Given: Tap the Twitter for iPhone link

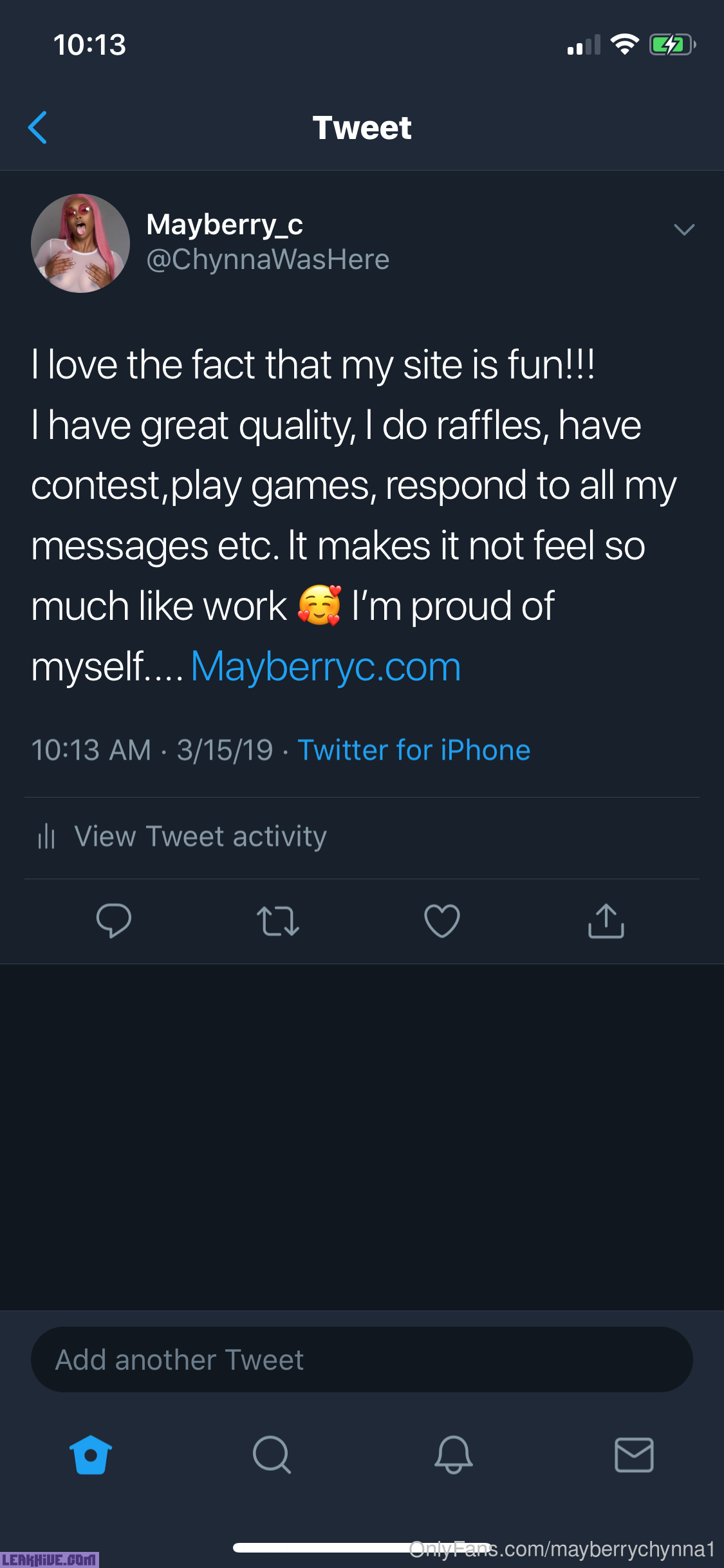Looking at the screenshot, I should click(414, 751).
